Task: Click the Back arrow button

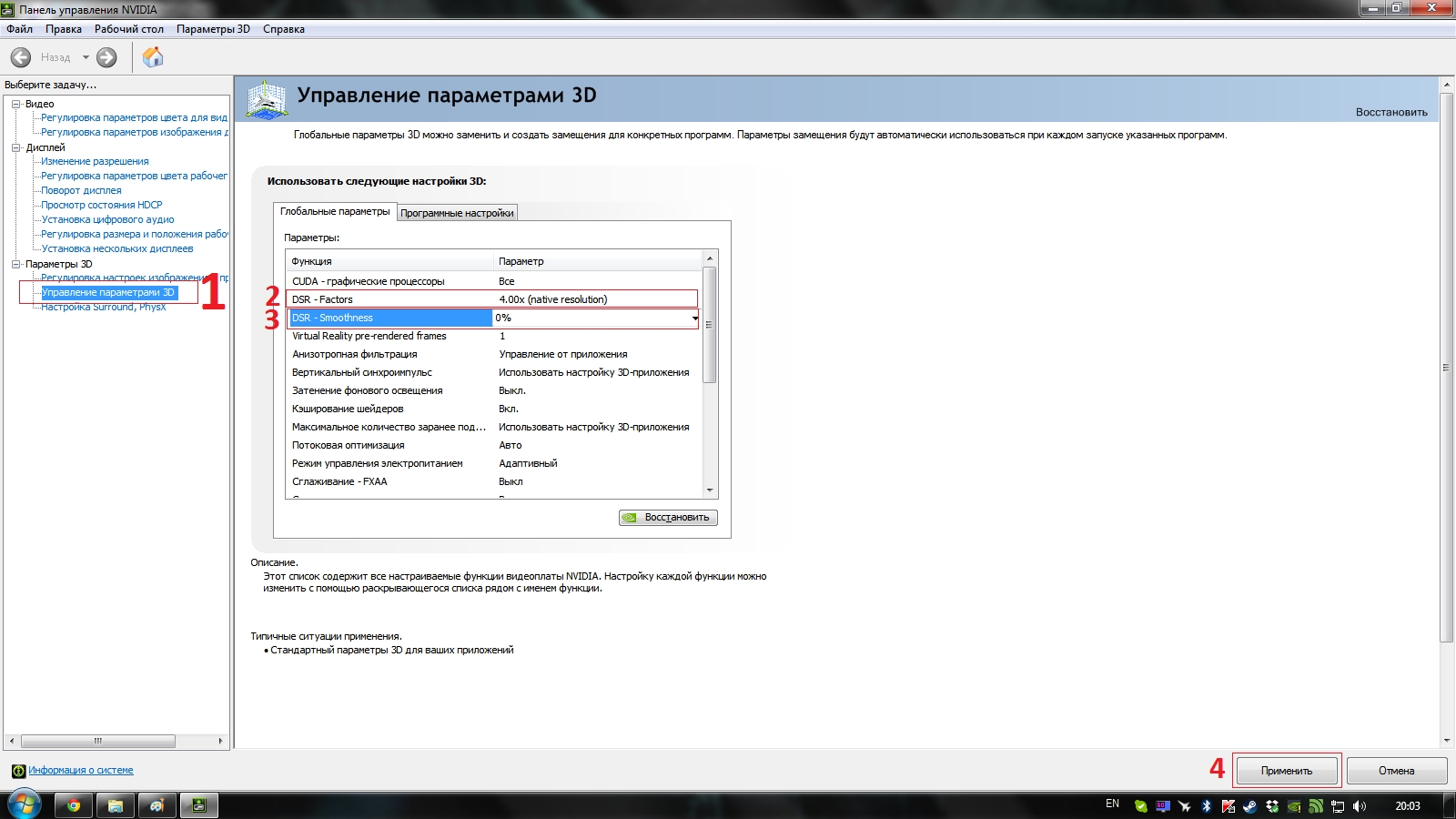Action: [21, 57]
